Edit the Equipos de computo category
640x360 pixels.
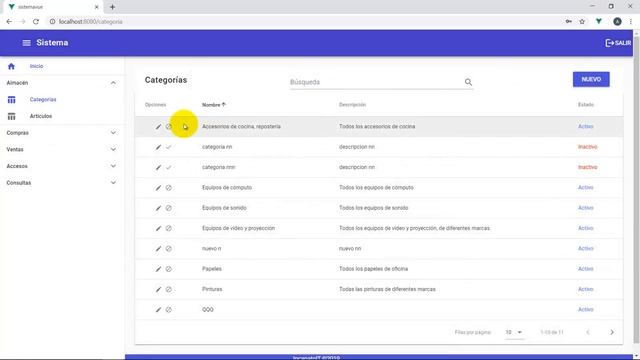pyautogui.click(x=158, y=188)
